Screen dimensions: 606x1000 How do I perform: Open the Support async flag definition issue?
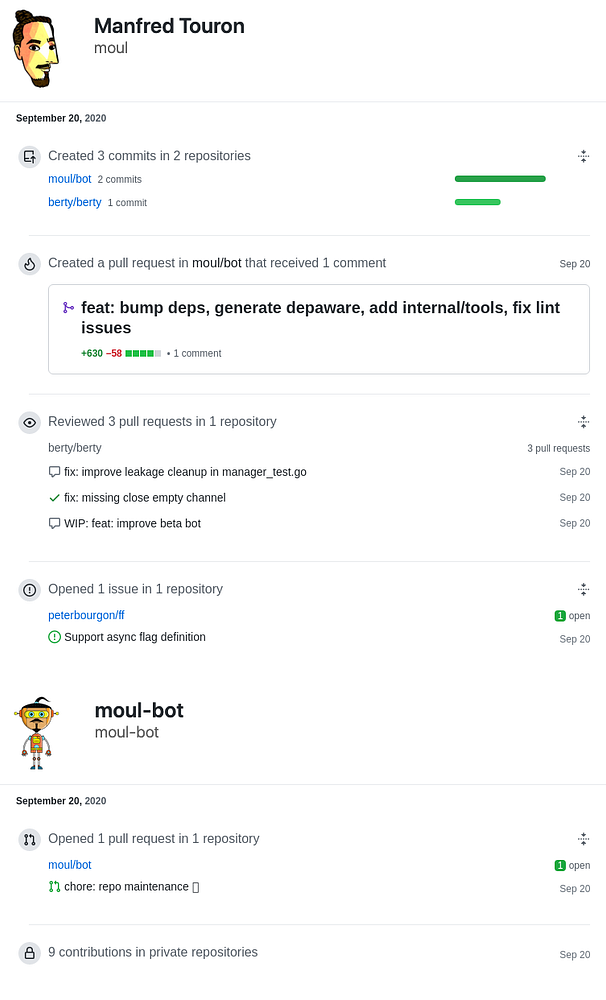pyautogui.click(x=135, y=637)
